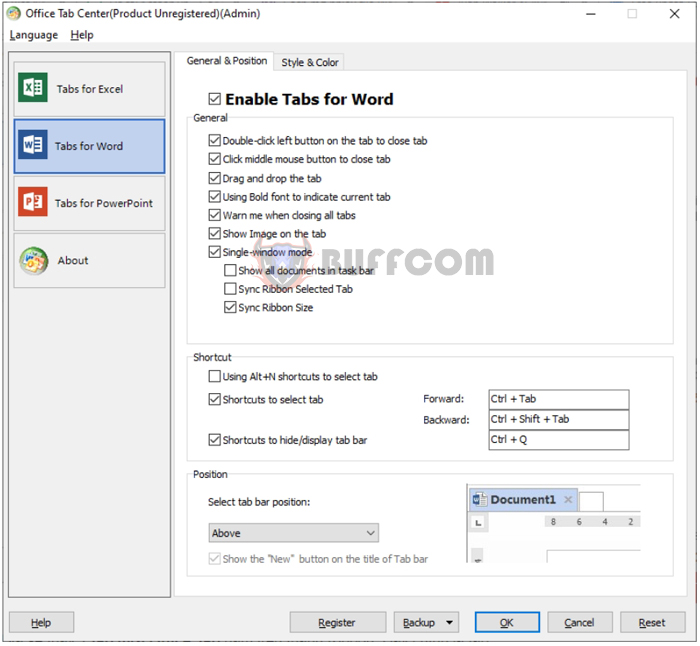Toggle Using Bold font to indicate current tab
700x646 pixels.
point(215,196)
